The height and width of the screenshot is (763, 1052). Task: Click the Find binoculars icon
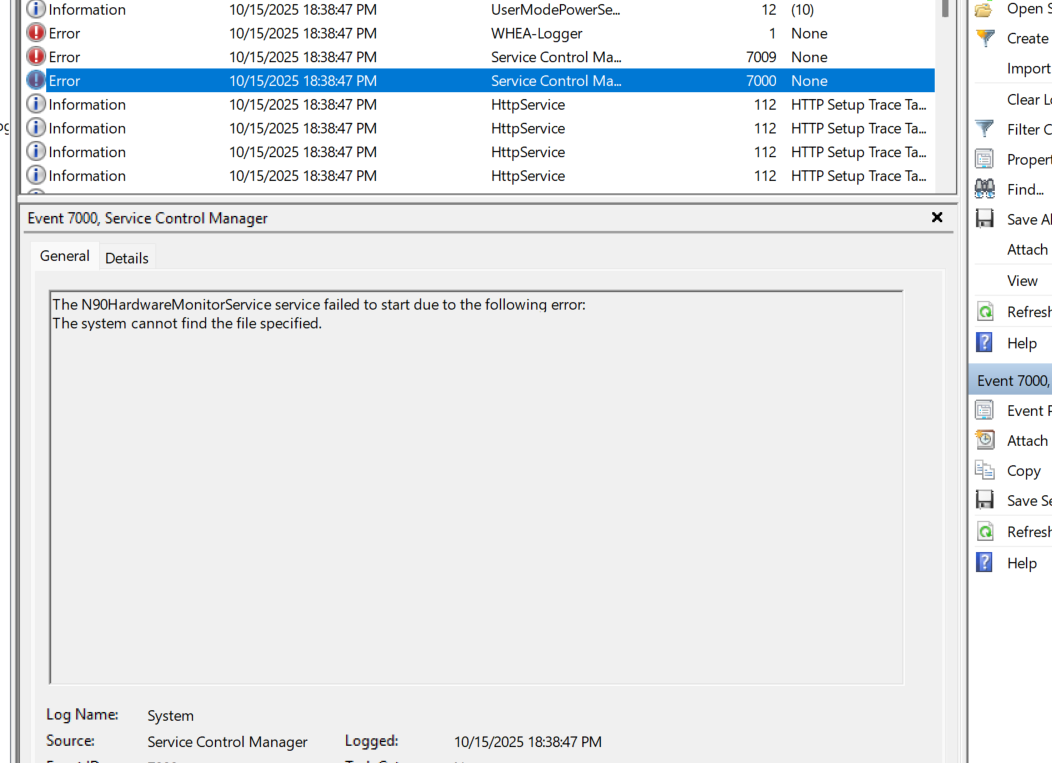tap(985, 189)
